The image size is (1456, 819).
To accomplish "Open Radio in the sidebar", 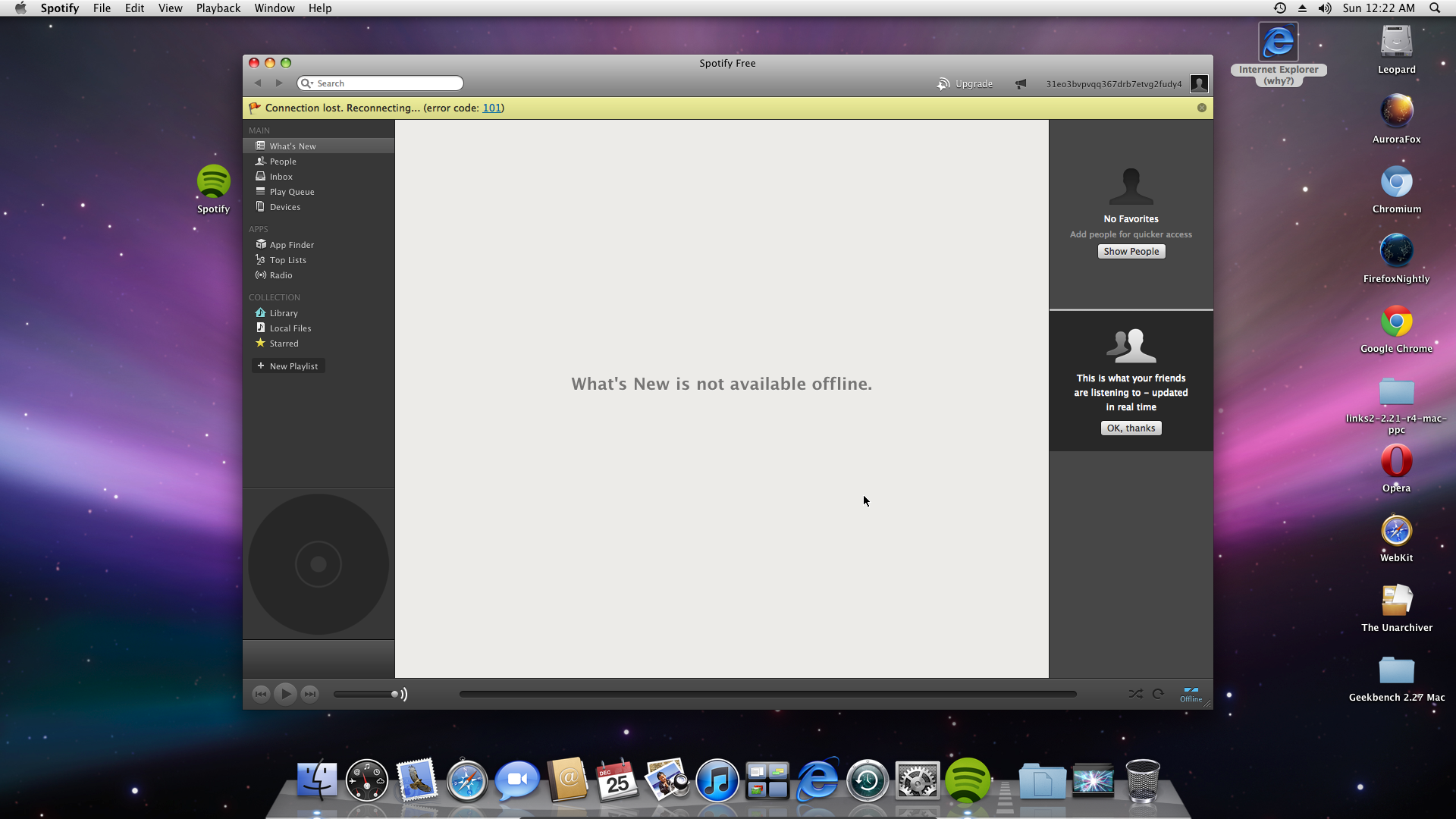I will click(x=281, y=275).
